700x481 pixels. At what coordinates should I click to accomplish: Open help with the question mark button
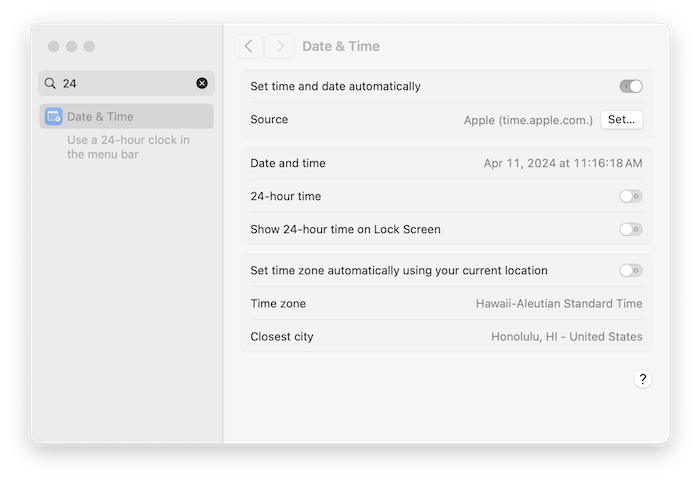point(642,379)
